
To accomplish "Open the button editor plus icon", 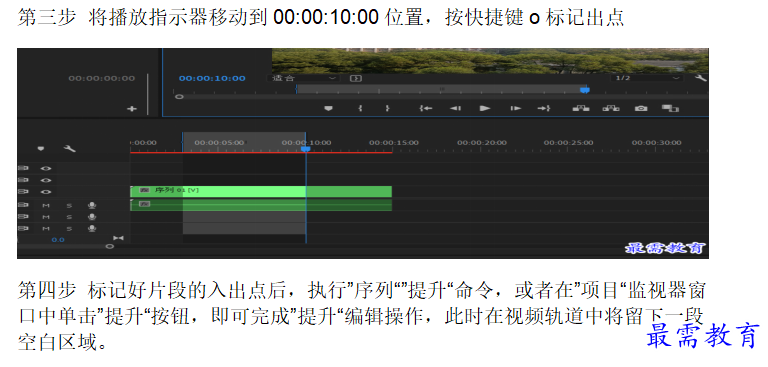I will point(132,109).
